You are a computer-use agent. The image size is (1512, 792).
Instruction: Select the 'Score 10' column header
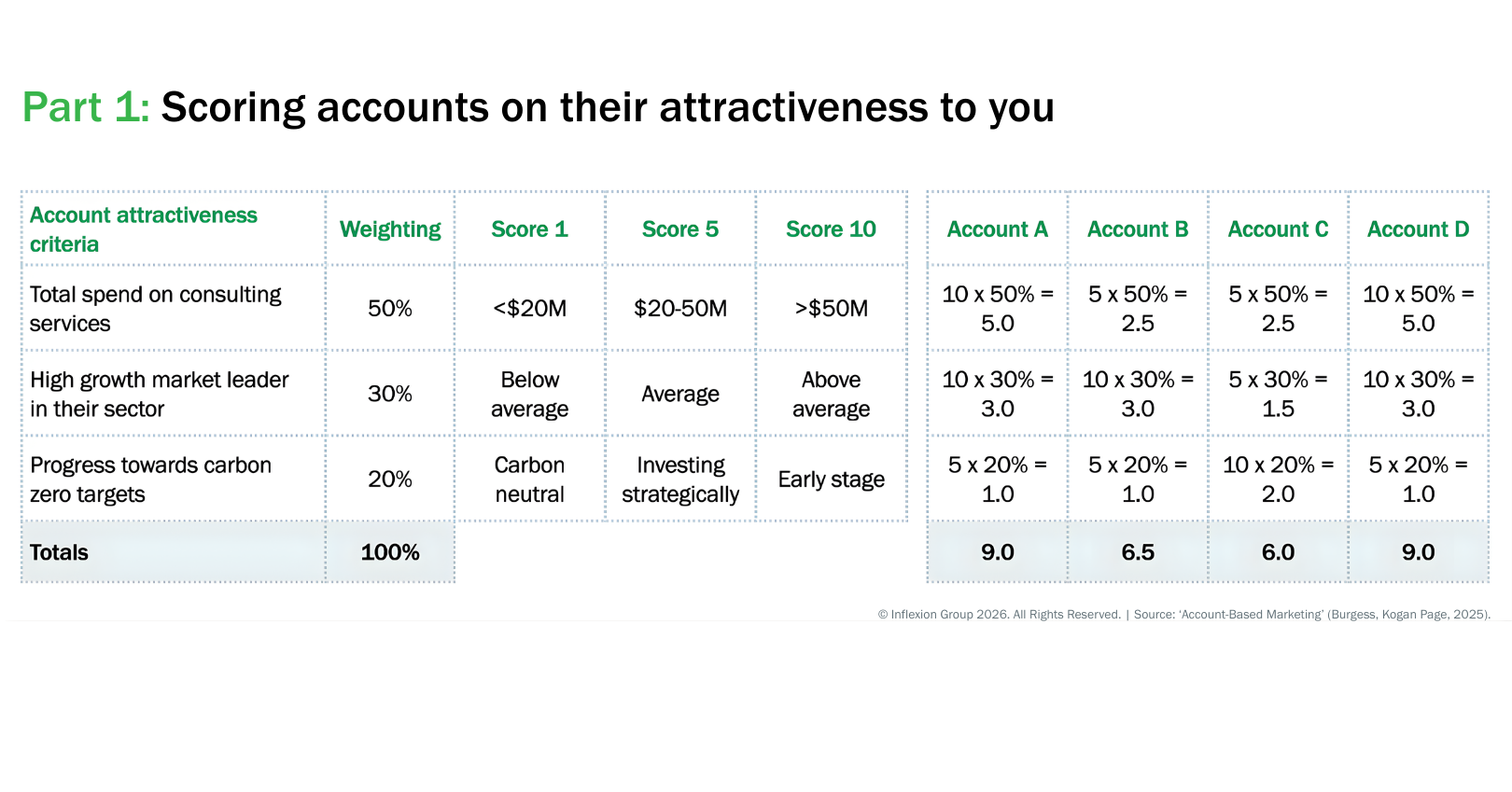tap(831, 229)
